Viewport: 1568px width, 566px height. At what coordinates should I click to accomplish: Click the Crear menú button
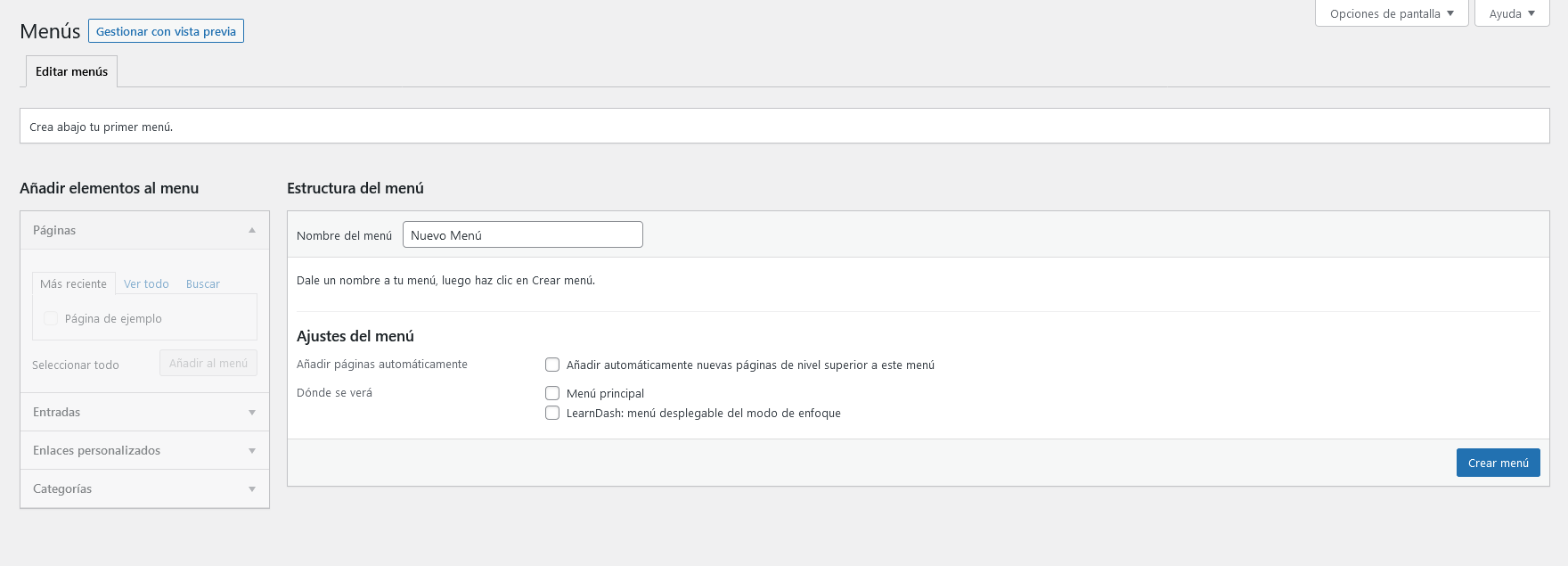click(x=1498, y=463)
